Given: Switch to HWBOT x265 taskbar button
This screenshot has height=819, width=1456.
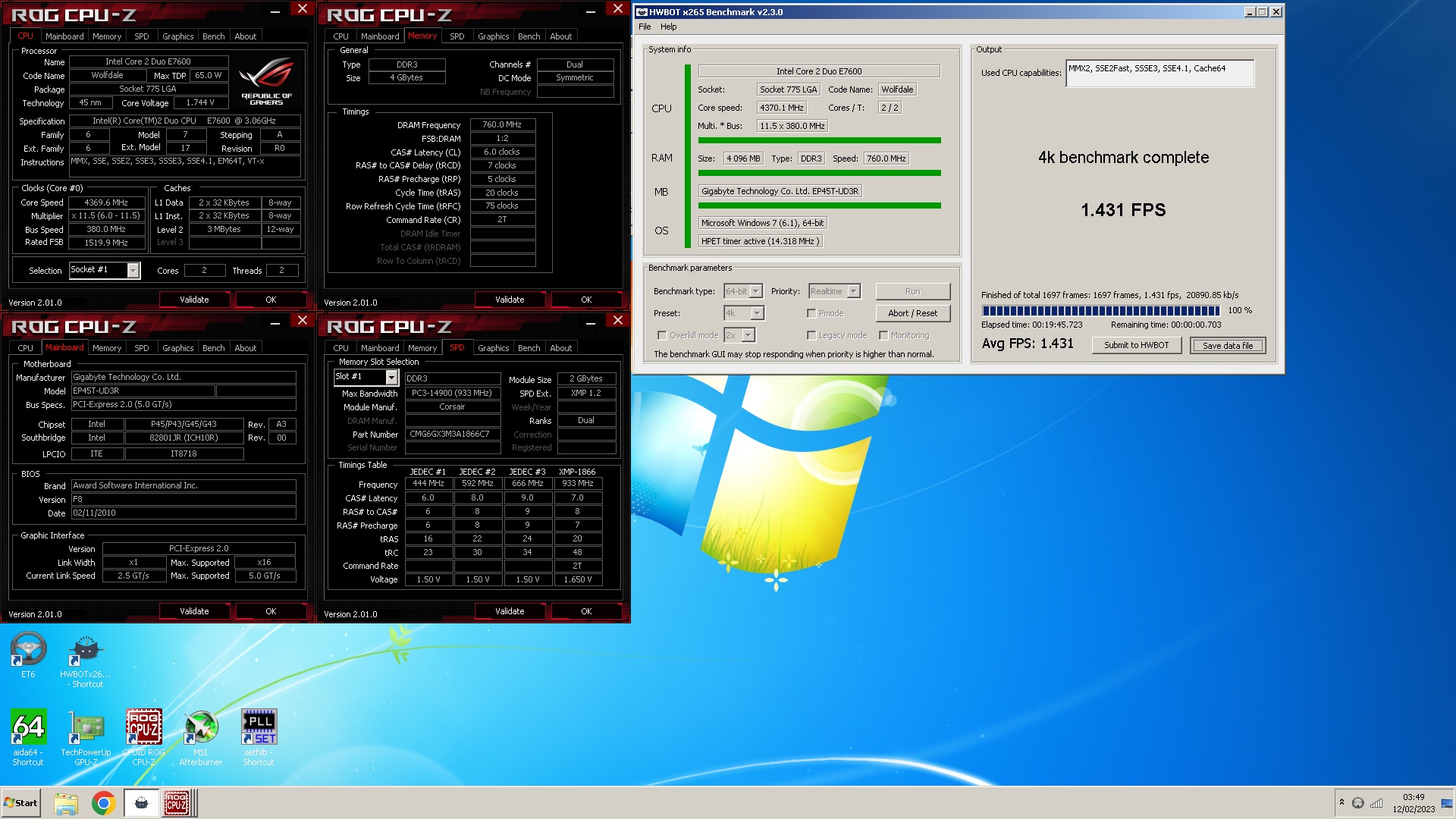Looking at the screenshot, I should click(x=141, y=803).
